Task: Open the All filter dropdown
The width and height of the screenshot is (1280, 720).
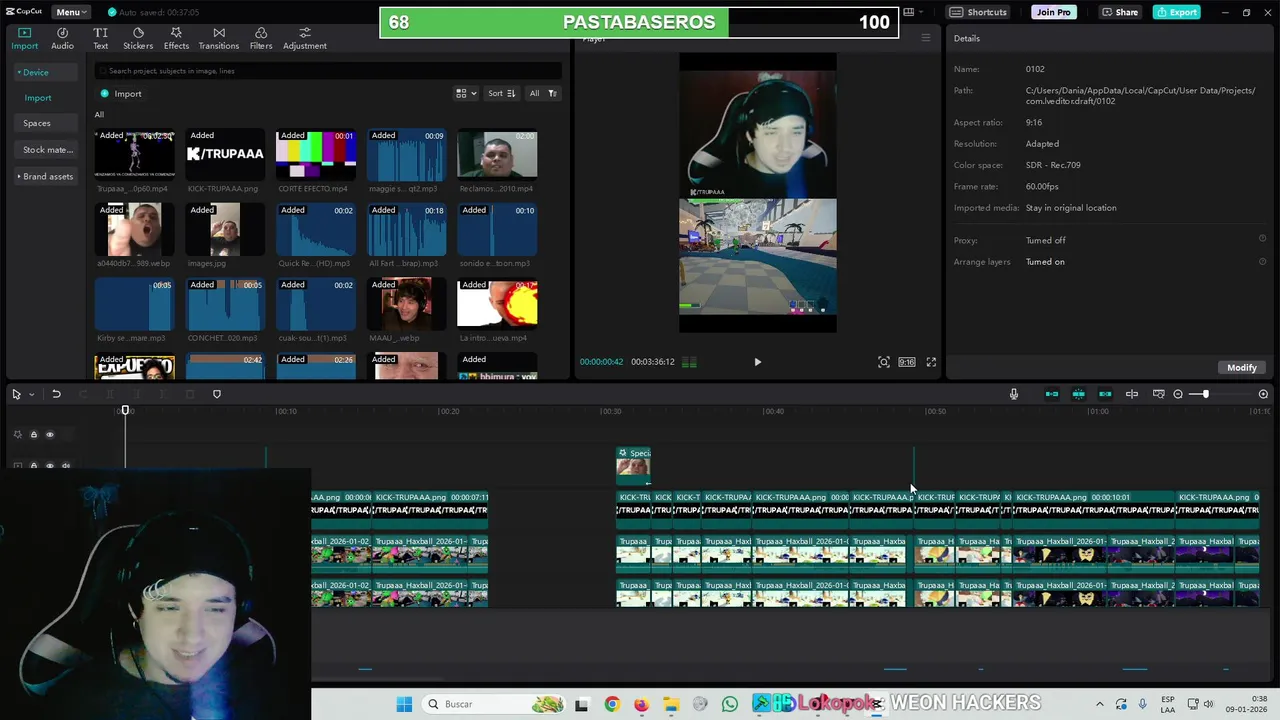Action: [x=542, y=93]
